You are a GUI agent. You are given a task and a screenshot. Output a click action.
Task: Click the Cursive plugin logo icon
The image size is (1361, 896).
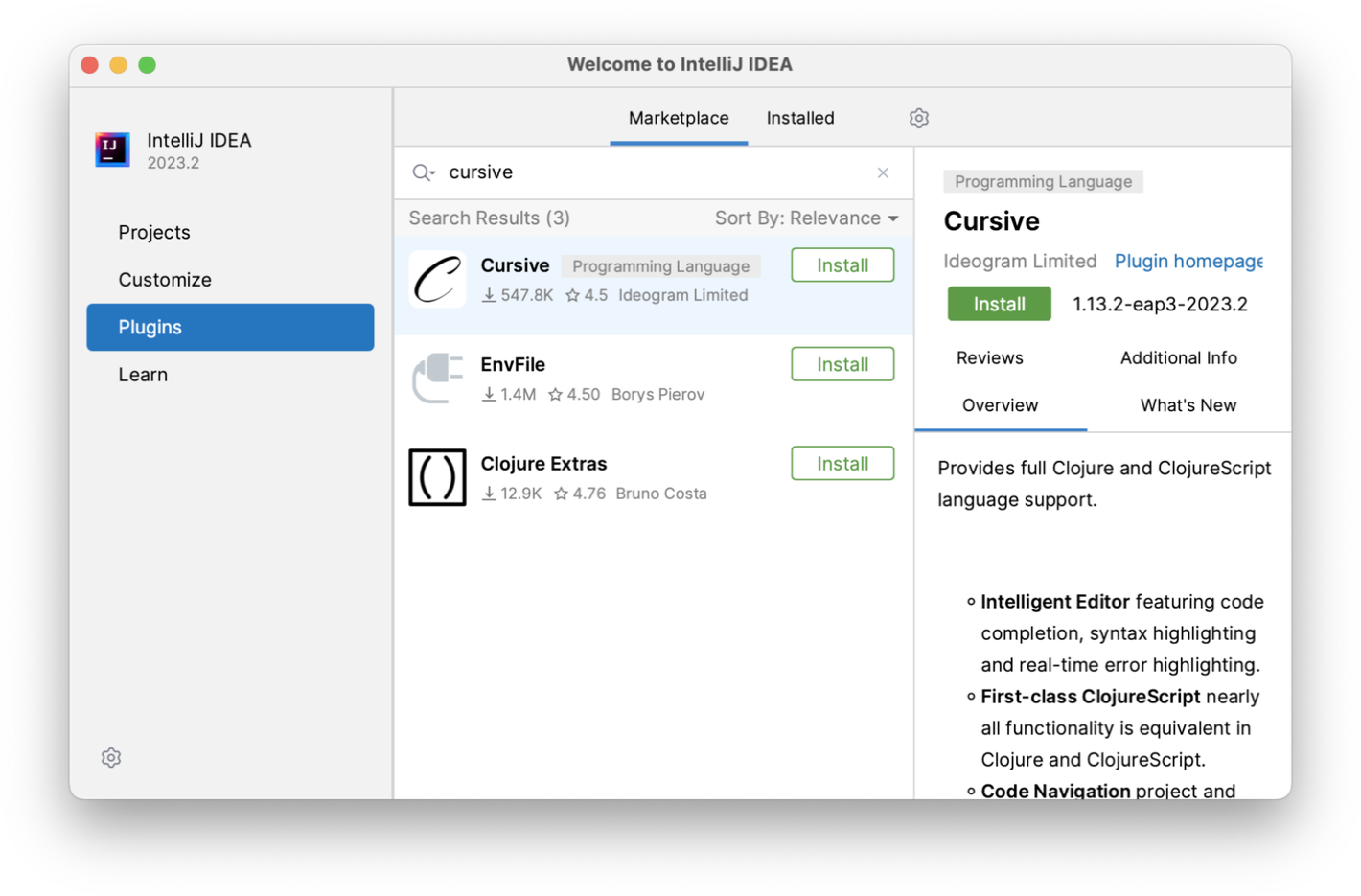437,279
